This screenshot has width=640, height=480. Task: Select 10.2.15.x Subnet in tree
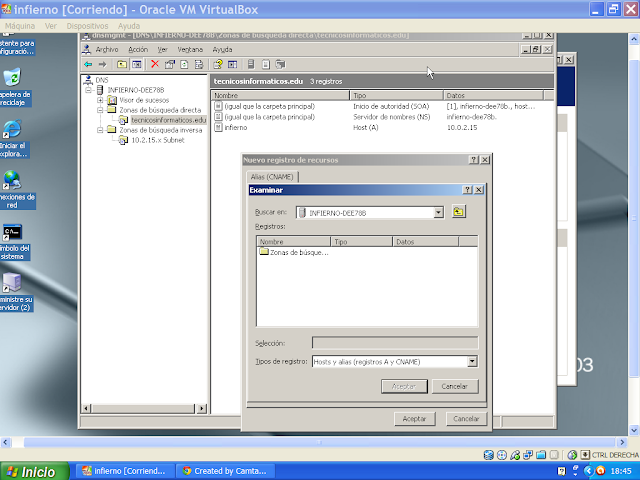point(158,140)
